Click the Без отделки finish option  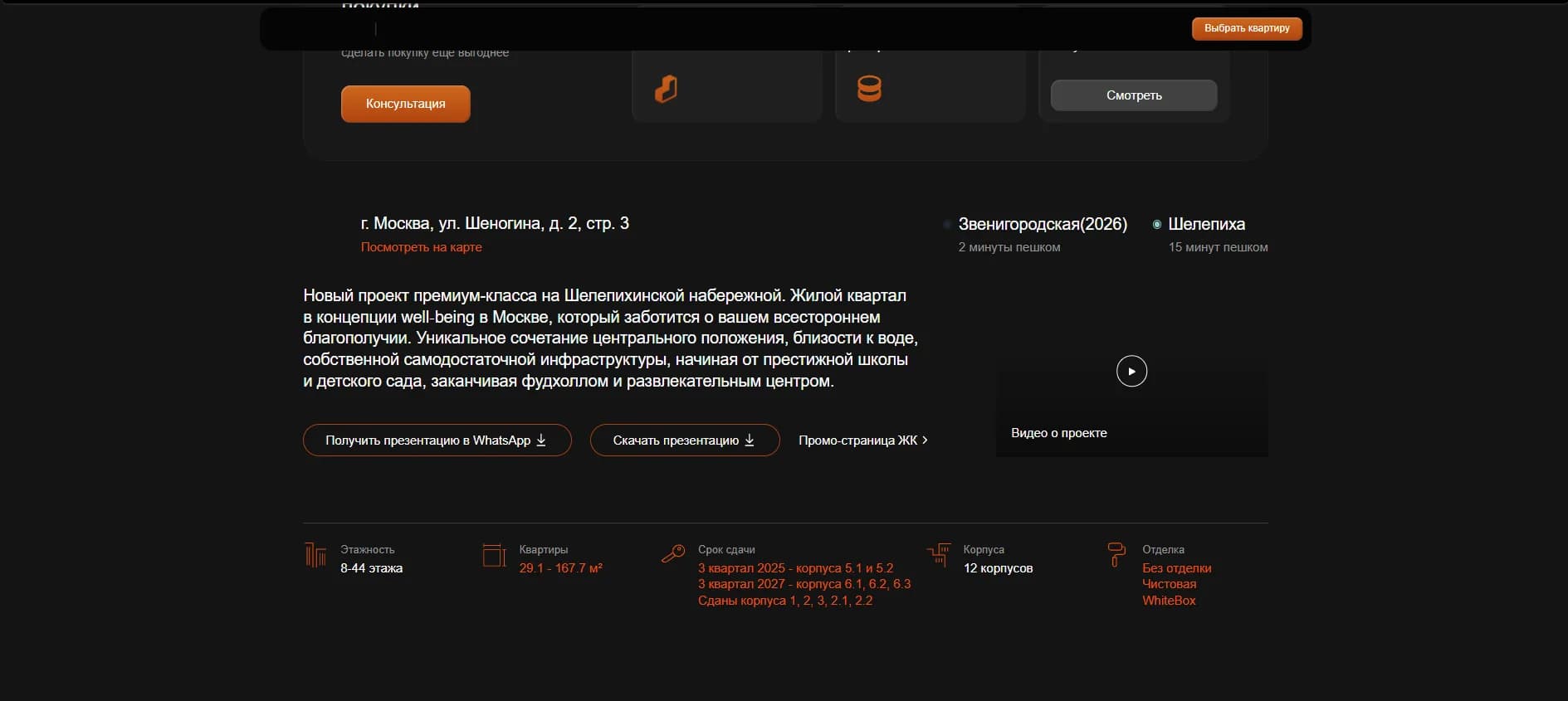click(1177, 568)
